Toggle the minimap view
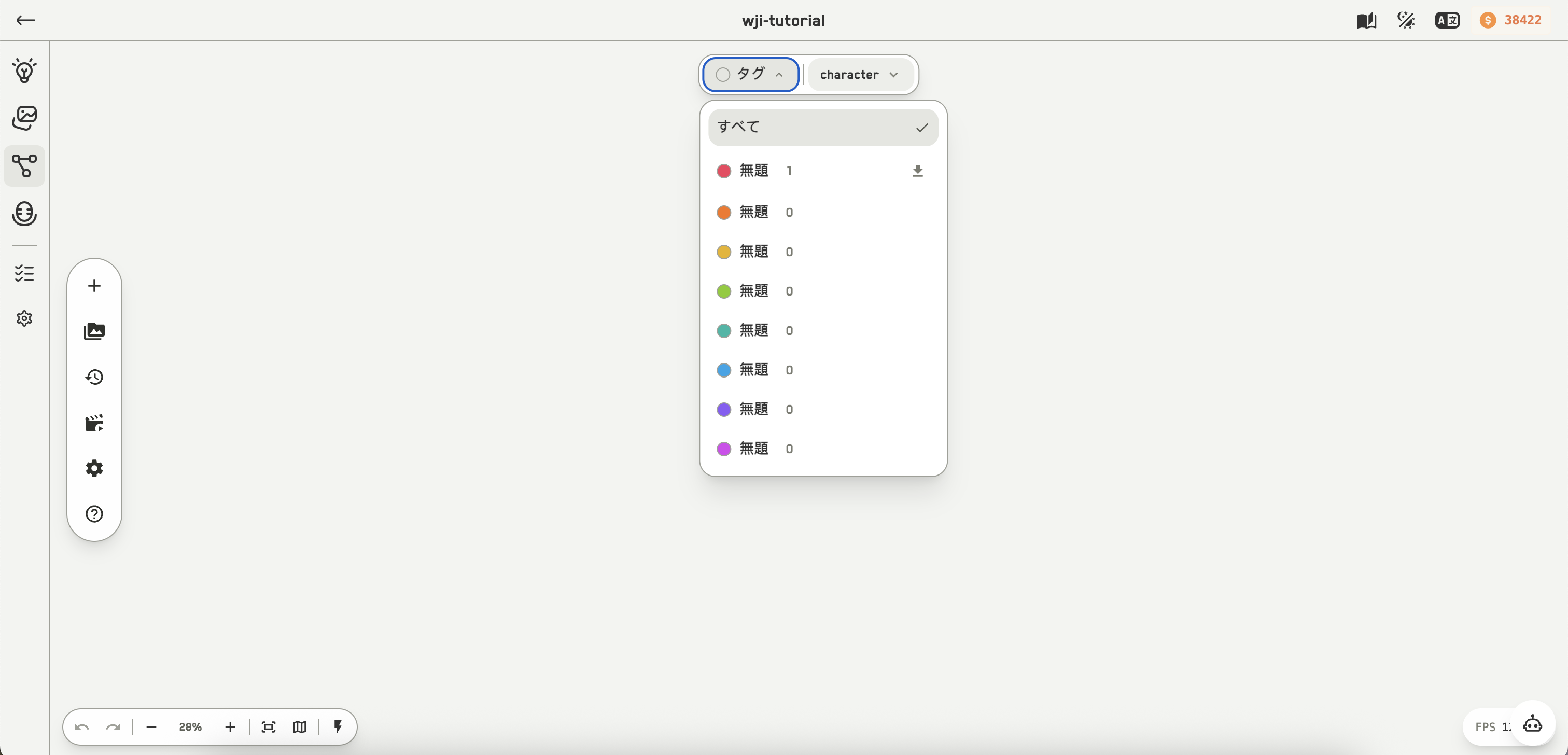The height and width of the screenshot is (755, 1568). coord(300,727)
